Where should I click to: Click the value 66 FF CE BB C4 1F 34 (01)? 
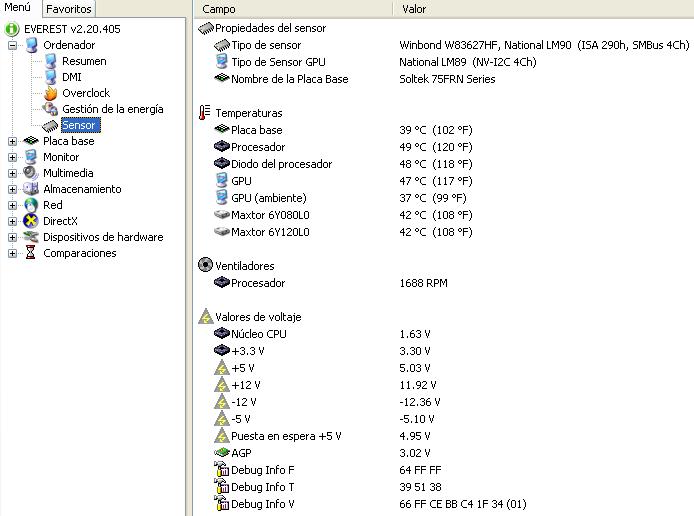point(463,504)
